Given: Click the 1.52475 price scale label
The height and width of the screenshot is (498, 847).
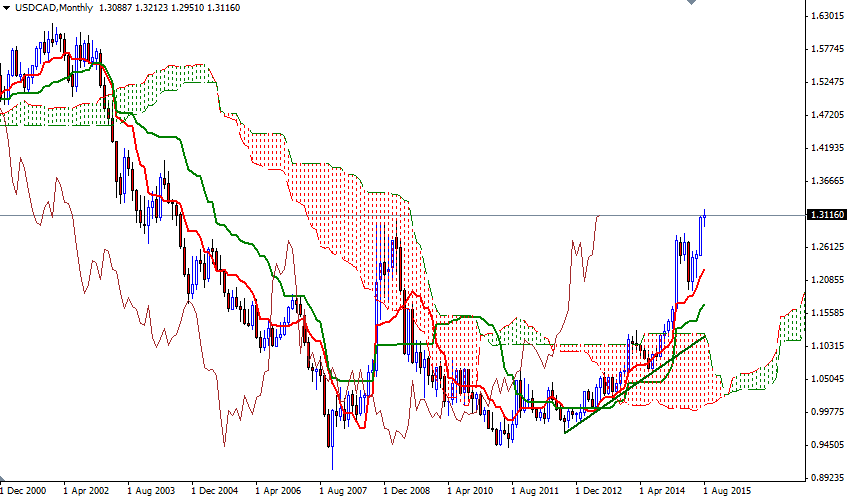Looking at the screenshot, I should [x=827, y=82].
